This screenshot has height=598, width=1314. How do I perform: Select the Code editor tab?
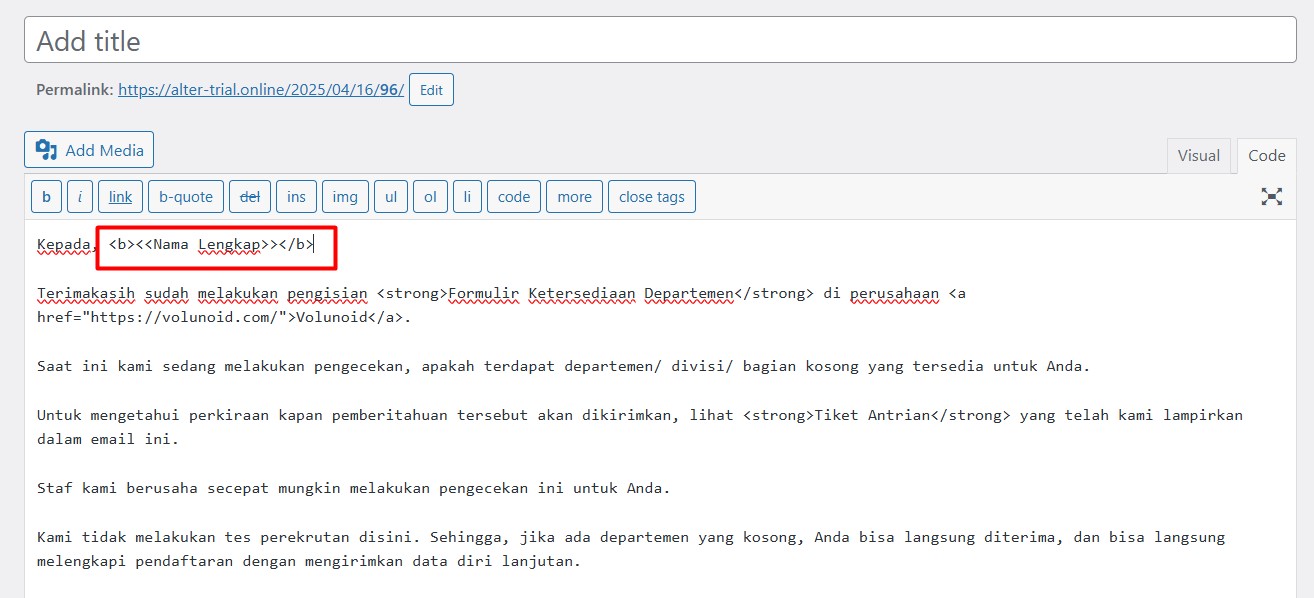click(1267, 156)
